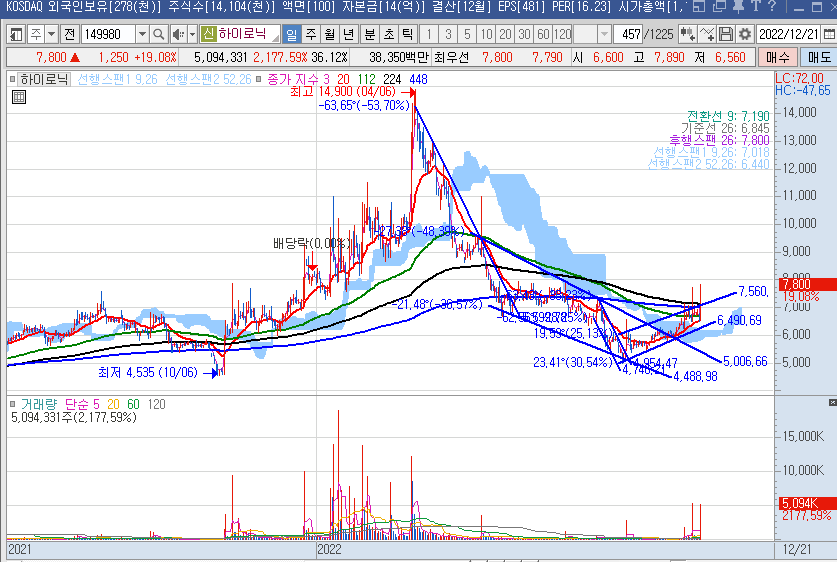Click the 매수 buy button
This screenshot has width=837, height=562.
778,57
